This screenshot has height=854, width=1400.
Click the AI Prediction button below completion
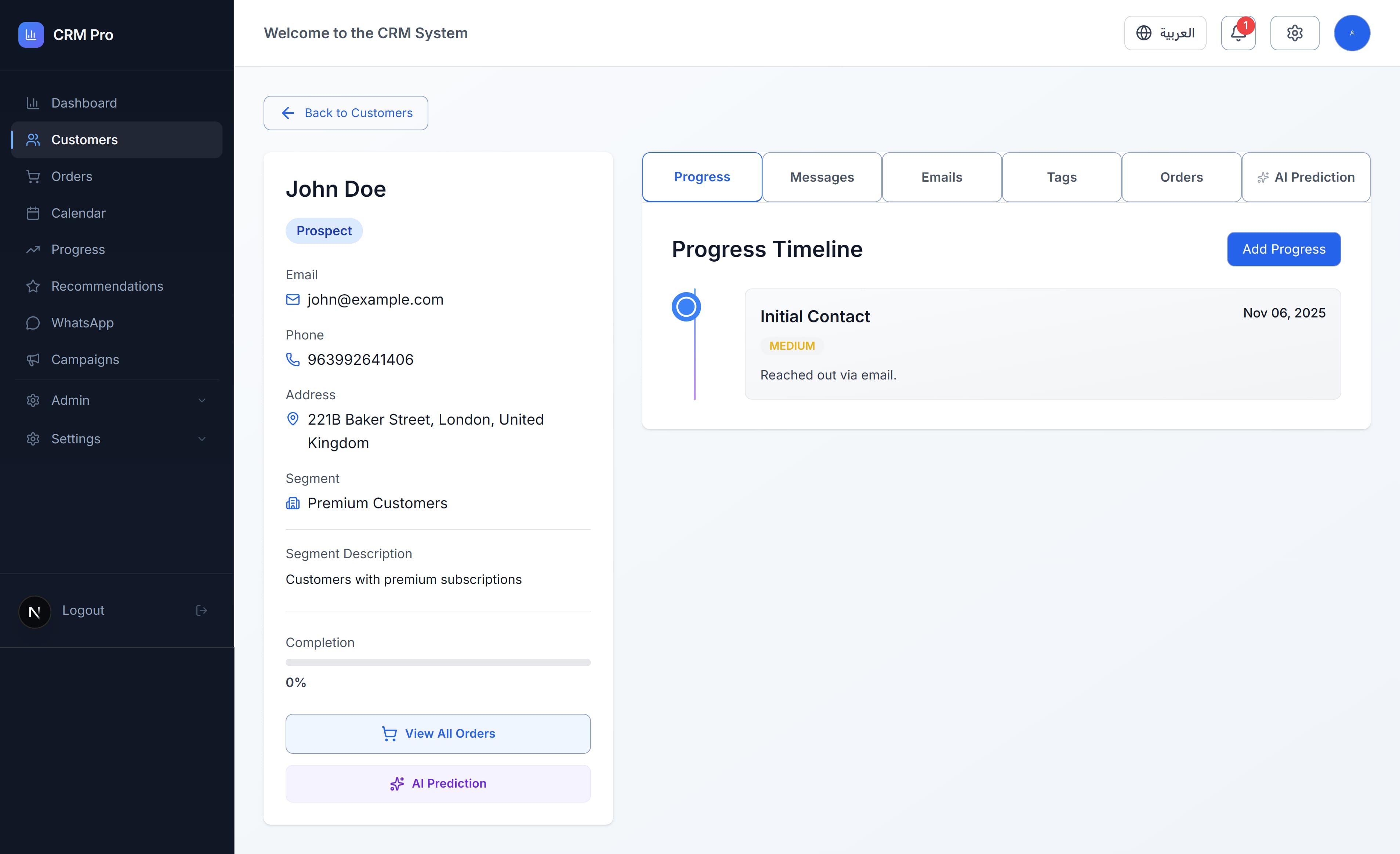click(x=438, y=784)
